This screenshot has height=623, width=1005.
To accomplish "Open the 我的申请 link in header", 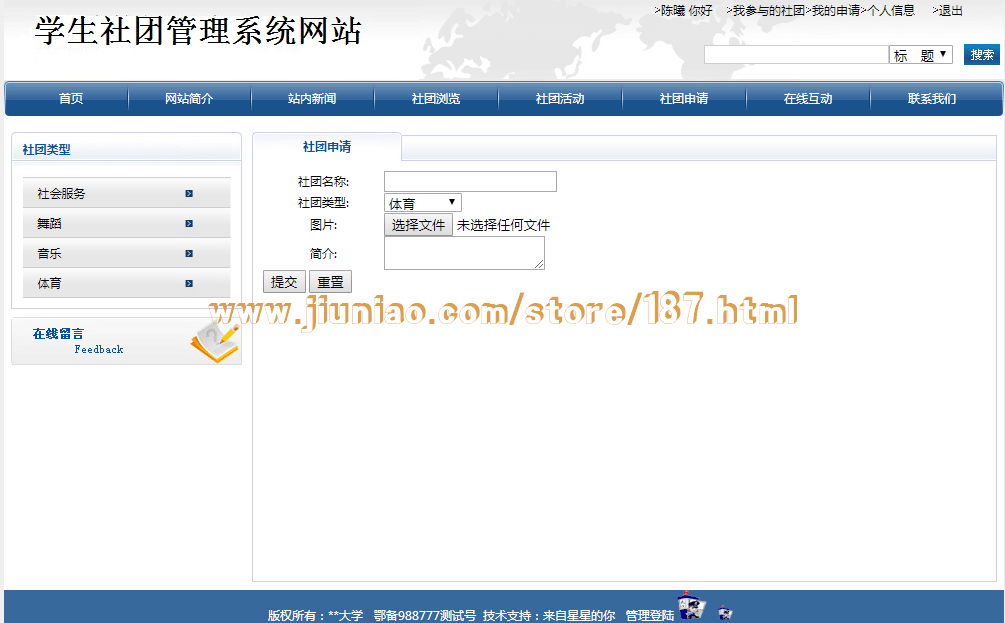I will pos(835,11).
